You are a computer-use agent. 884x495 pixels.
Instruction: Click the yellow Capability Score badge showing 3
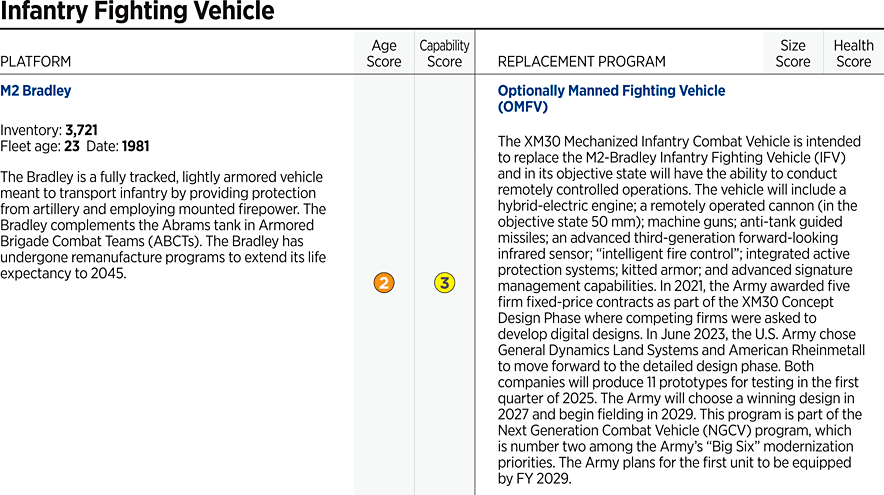click(444, 283)
